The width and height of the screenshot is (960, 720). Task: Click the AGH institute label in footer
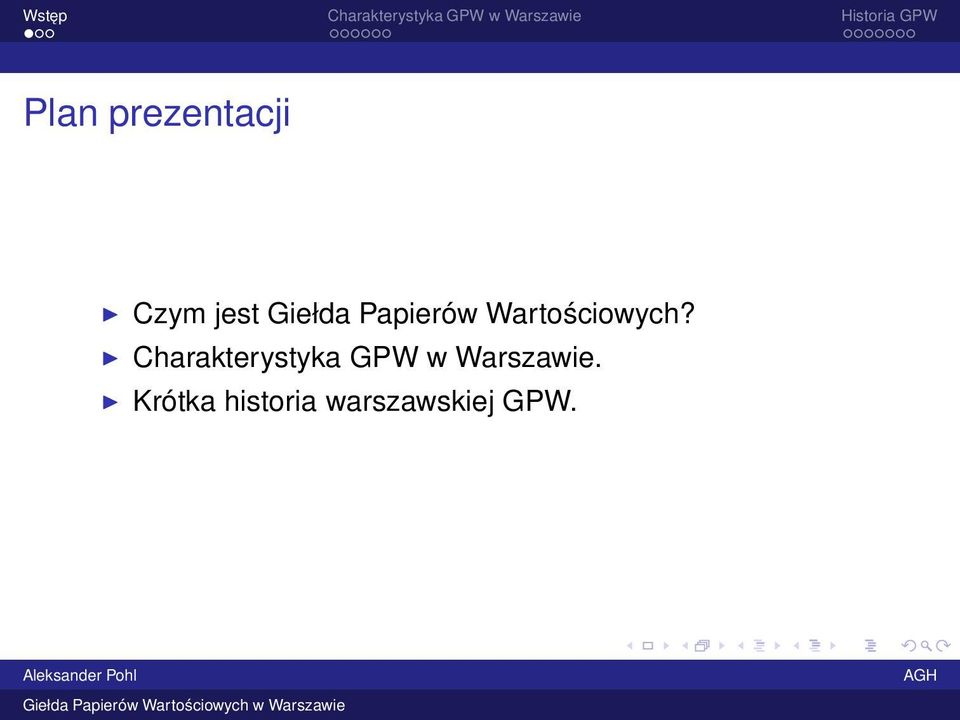[x=920, y=675]
